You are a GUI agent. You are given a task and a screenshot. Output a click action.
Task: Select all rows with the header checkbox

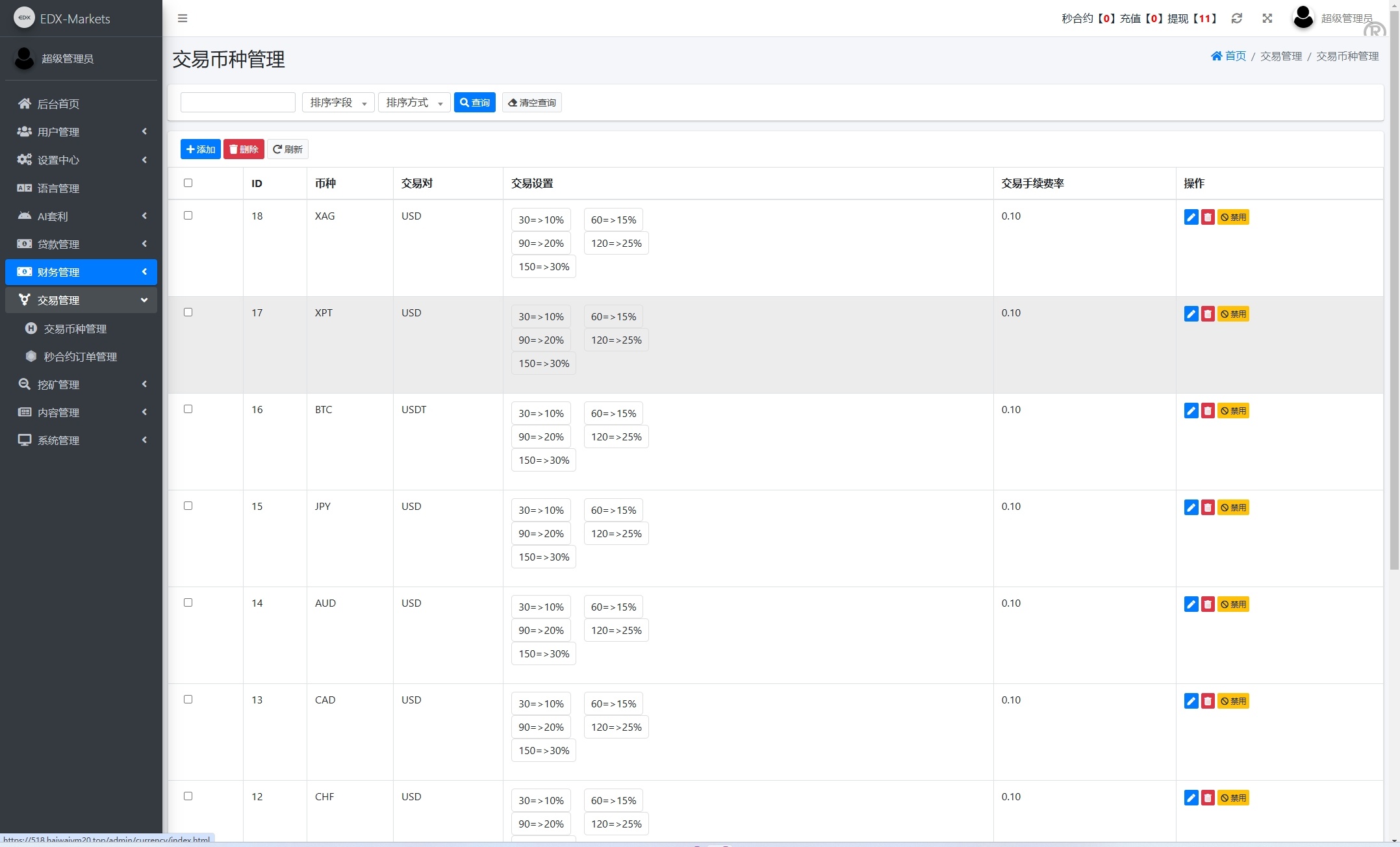(188, 183)
